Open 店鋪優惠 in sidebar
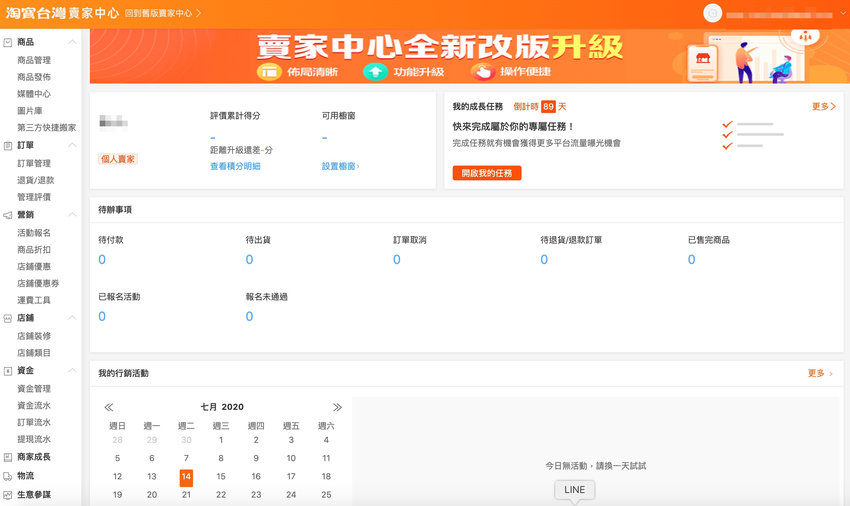Image resolution: width=850 pixels, height=506 pixels. click(34, 266)
